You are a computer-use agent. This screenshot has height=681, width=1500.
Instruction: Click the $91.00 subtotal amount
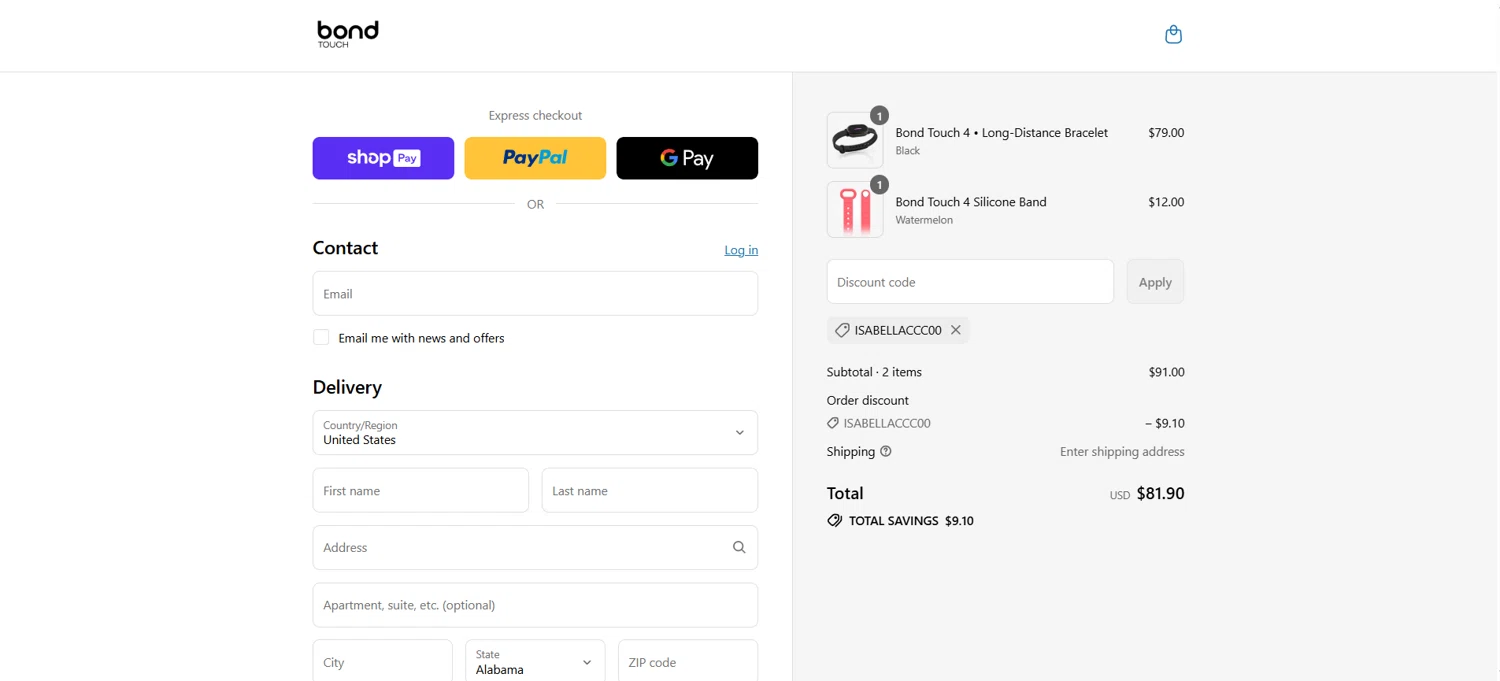pyautogui.click(x=1166, y=372)
